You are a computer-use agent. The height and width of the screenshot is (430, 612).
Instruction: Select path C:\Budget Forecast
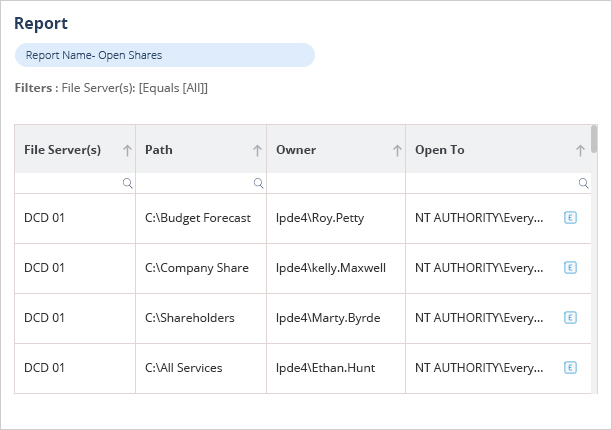pyautogui.click(x=198, y=218)
